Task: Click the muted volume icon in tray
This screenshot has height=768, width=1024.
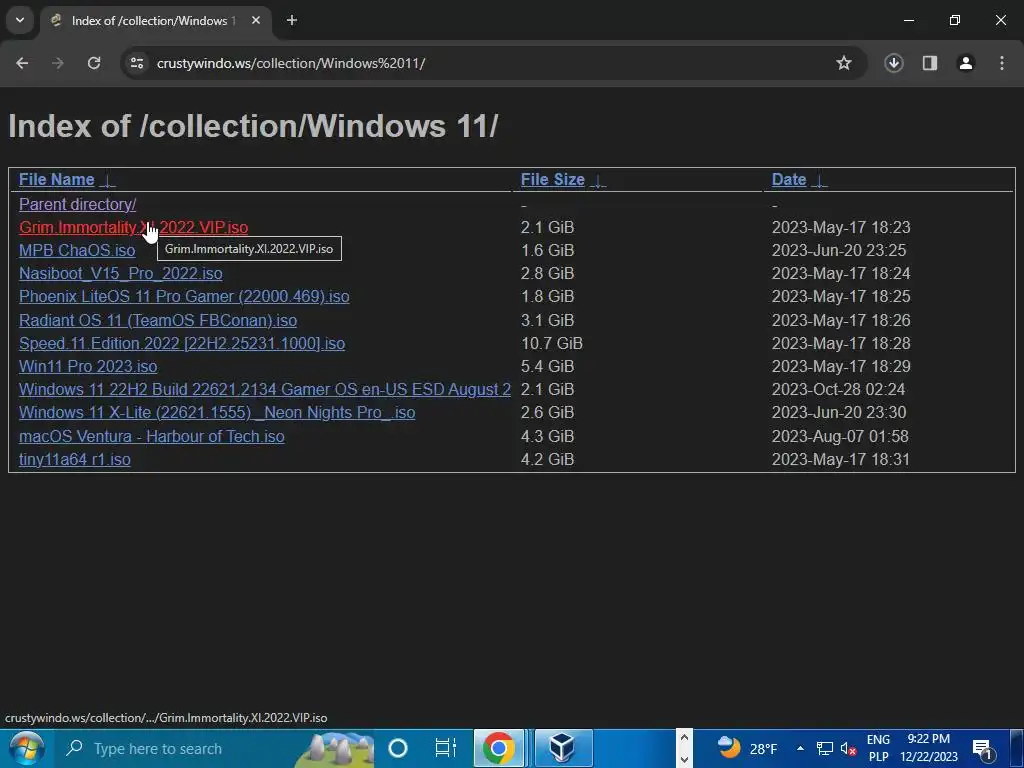Action: (x=848, y=748)
